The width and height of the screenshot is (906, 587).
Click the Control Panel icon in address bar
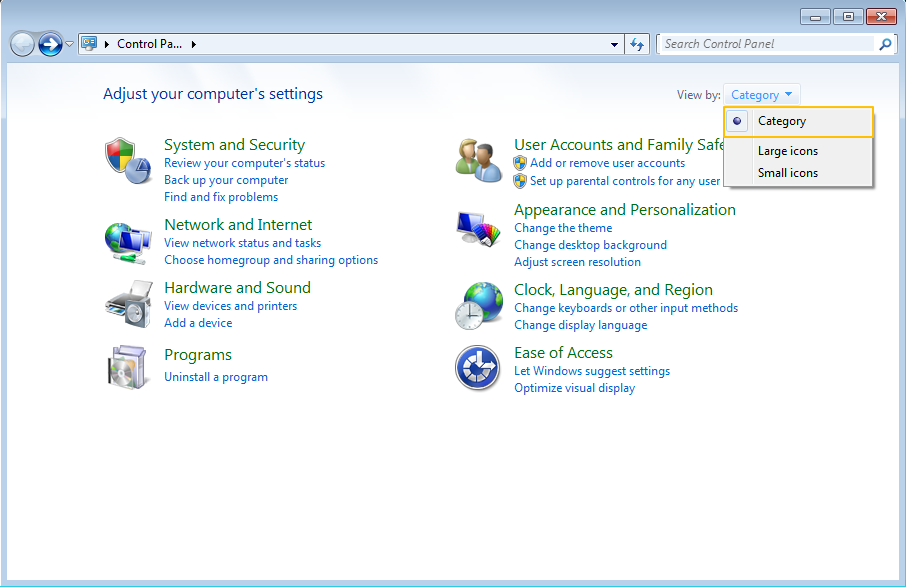click(x=89, y=43)
